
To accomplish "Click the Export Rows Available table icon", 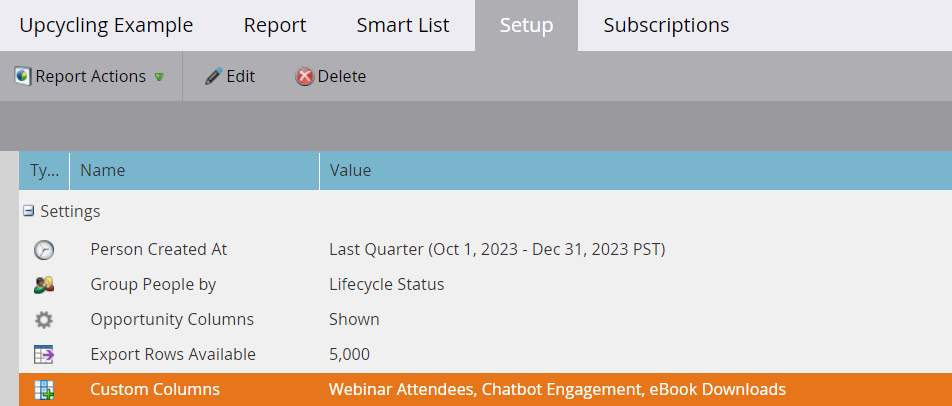I will click(x=44, y=355).
